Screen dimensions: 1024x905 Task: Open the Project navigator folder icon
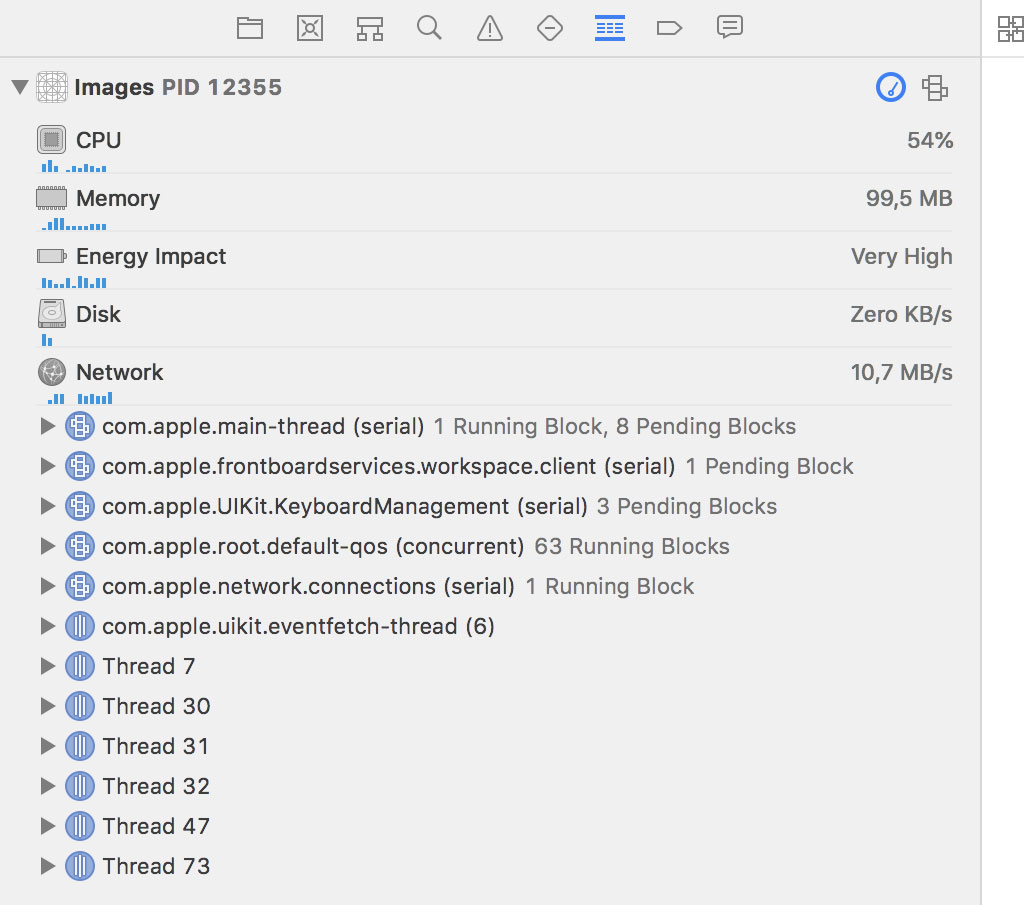250,28
